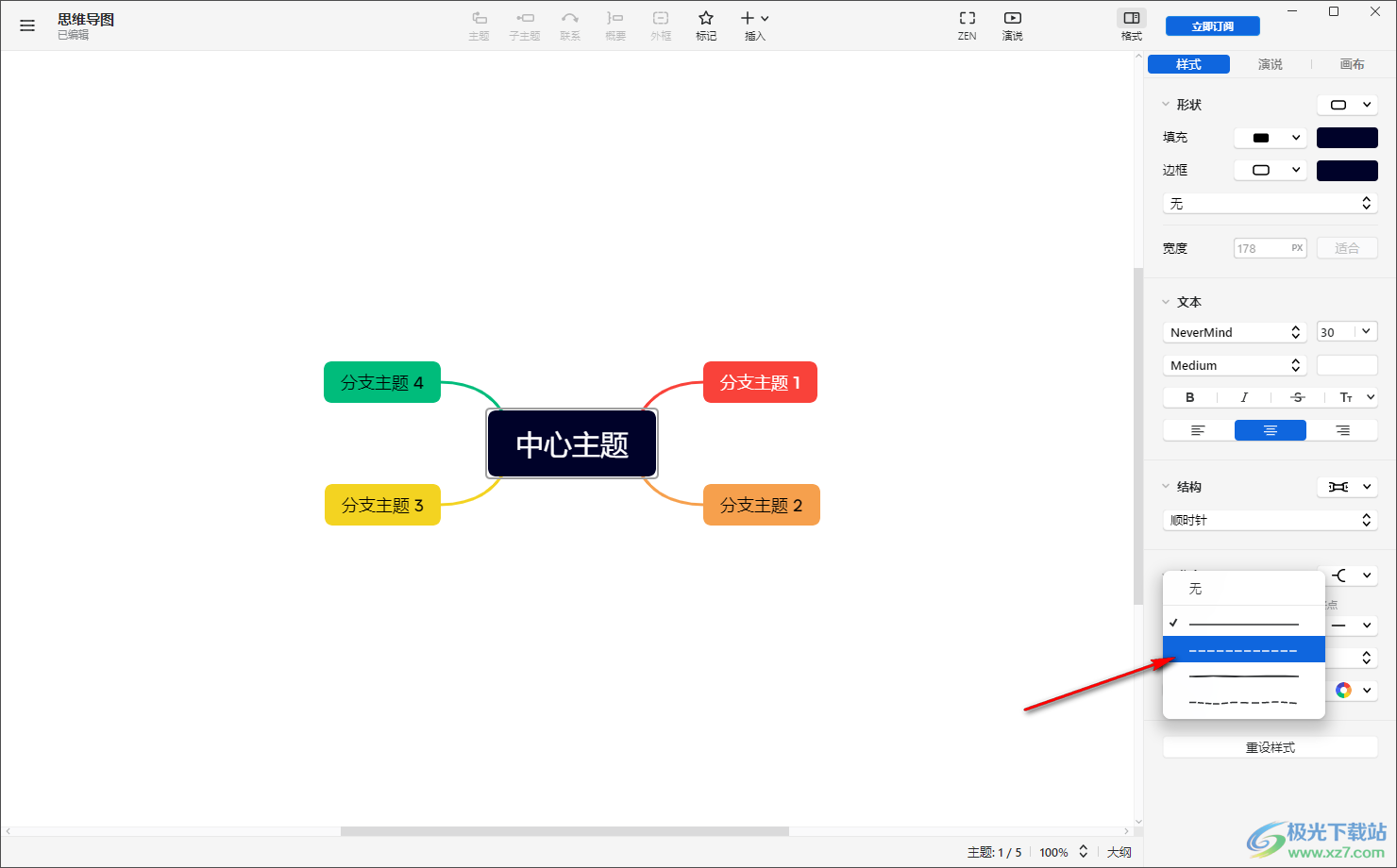Select the highlighted dashed line style
The image size is (1397, 868).
click(1244, 649)
